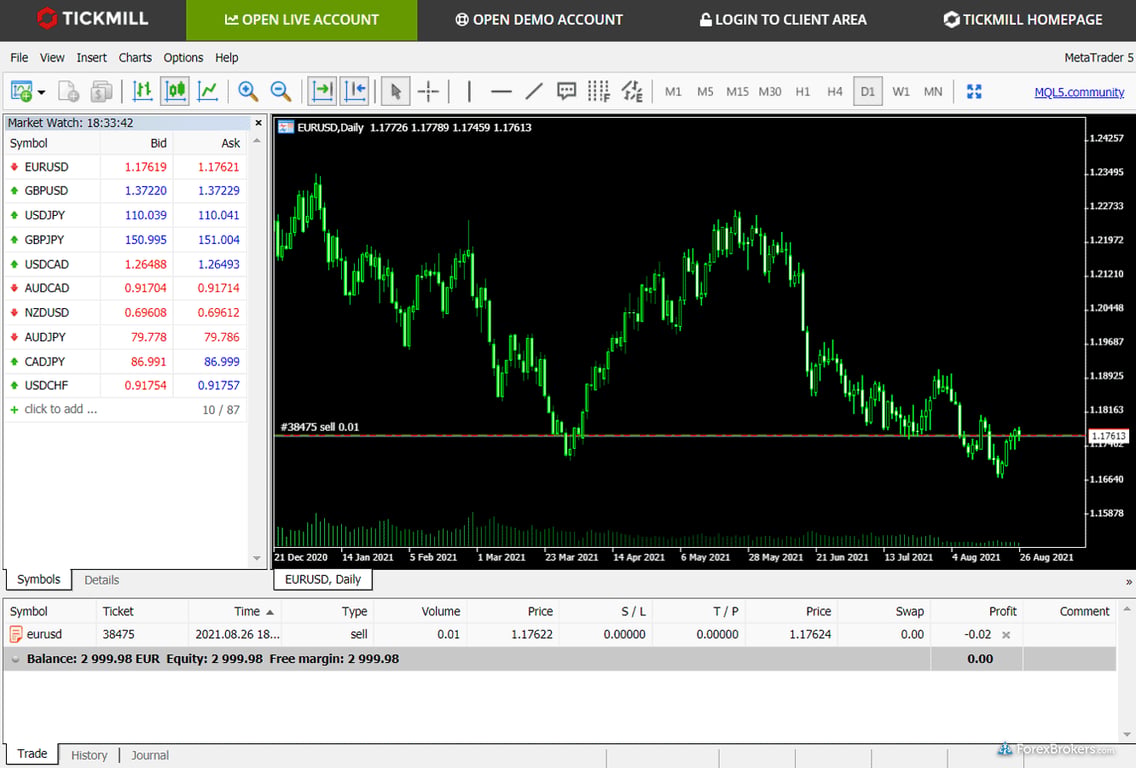Click the eurusd order row icon

tap(15, 634)
